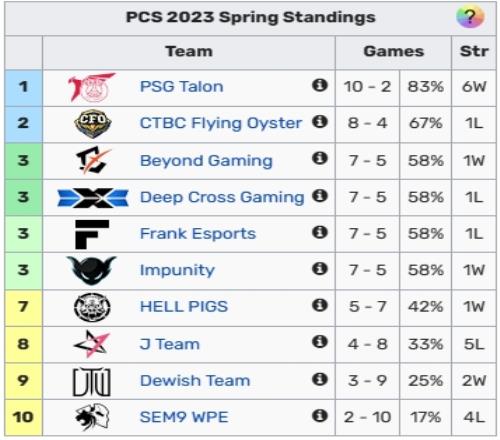Screen dimensions: 500x440
Task: Go to CTBC Flying Oyster team page
Action: point(221,123)
